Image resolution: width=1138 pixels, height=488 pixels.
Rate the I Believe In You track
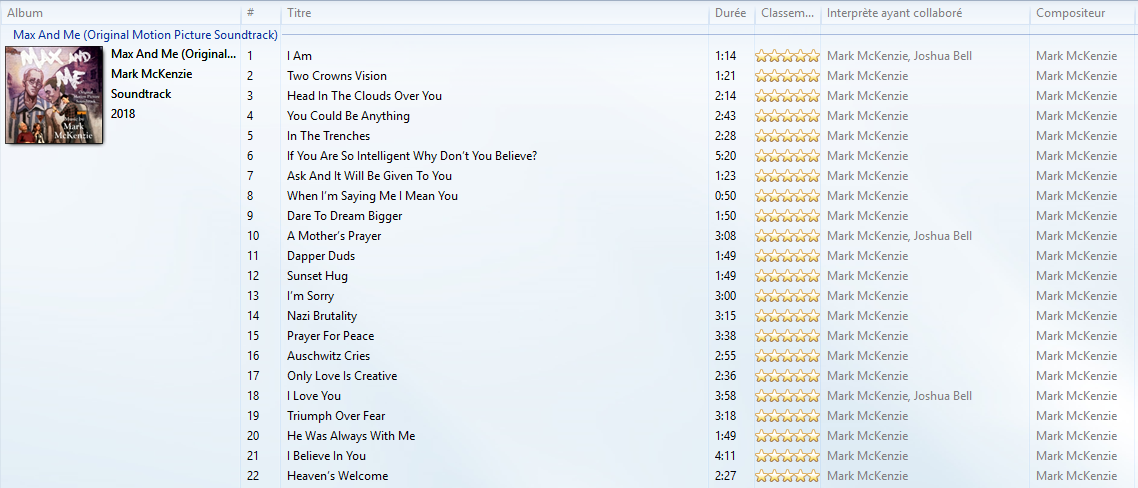[x=787, y=455]
